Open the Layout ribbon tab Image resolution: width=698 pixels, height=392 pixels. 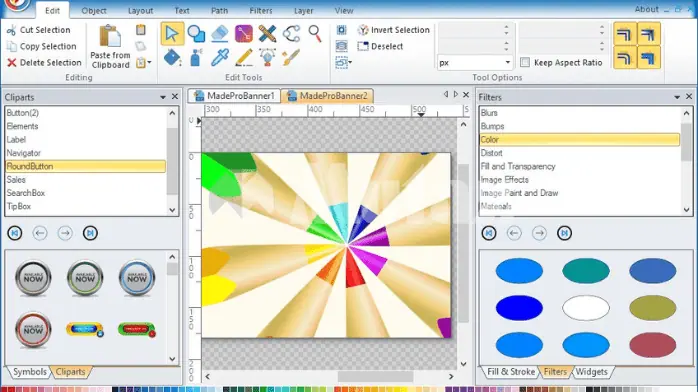coord(140,11)
